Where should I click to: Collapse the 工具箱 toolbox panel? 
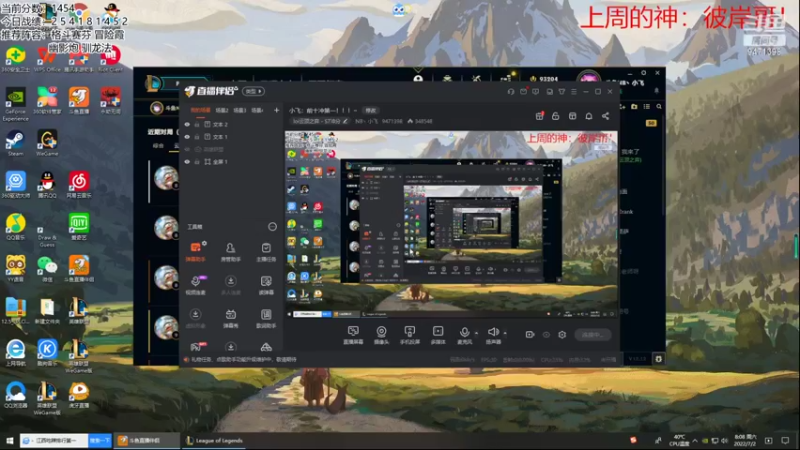tap(272, 227)
